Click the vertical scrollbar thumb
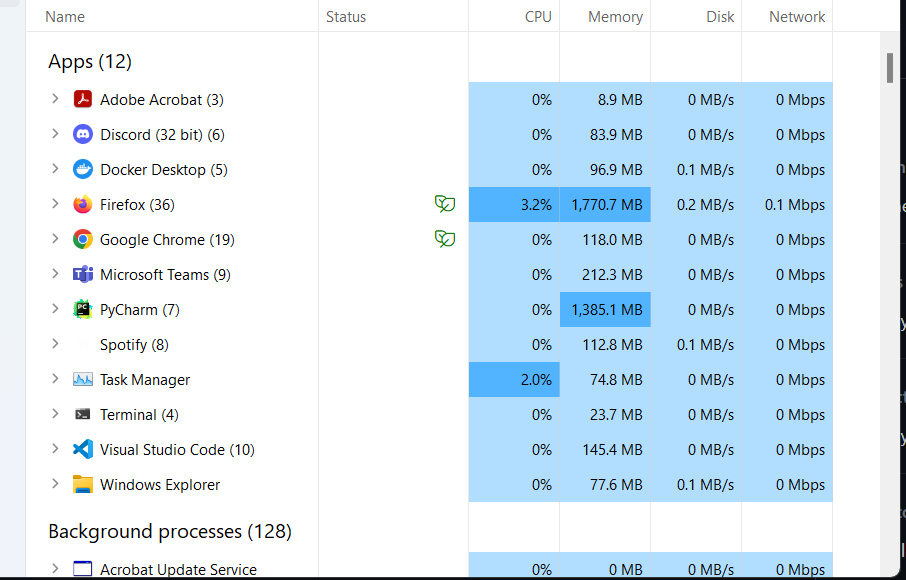Viewport: 906px width, 580px height. pyautogui.click(x=888, y=68)
